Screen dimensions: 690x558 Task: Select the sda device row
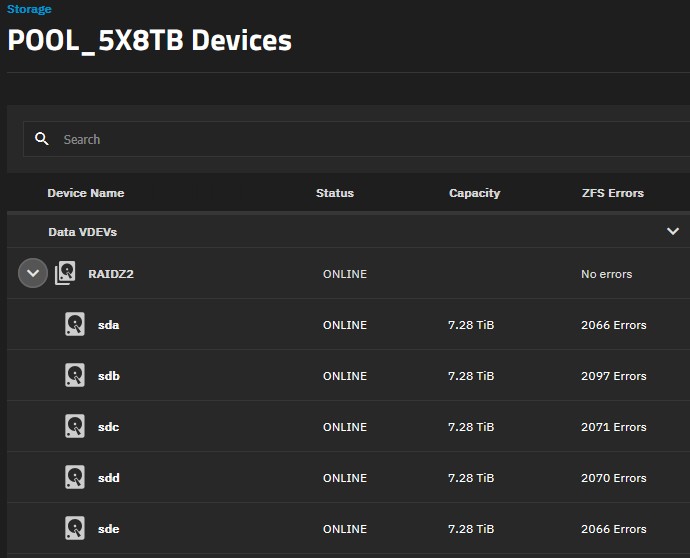point(349,324)
